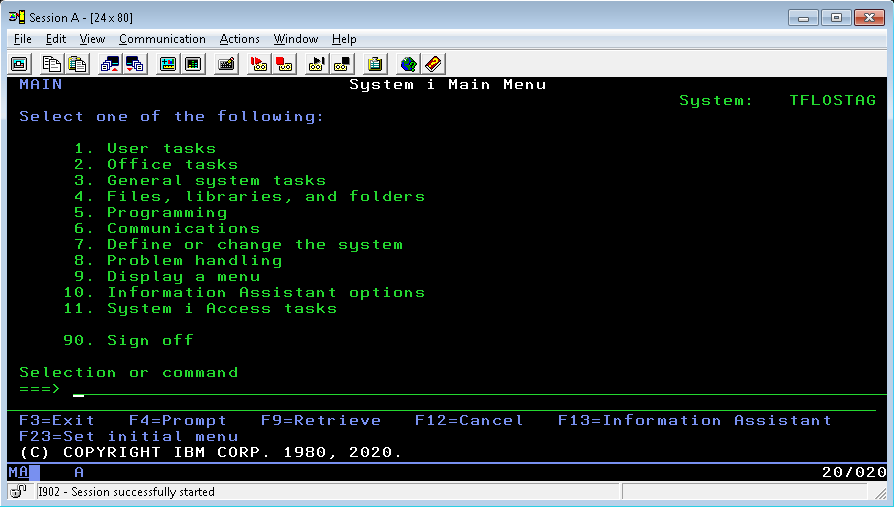Open the Keyboard Remap toolbar icon
Viewport: 894px width, 507px height.
tap(226, 64)
